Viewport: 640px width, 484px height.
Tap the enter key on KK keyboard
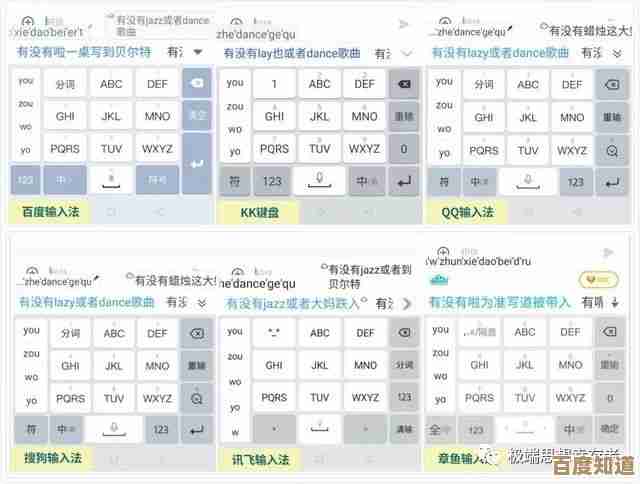(x=404, y=181)
